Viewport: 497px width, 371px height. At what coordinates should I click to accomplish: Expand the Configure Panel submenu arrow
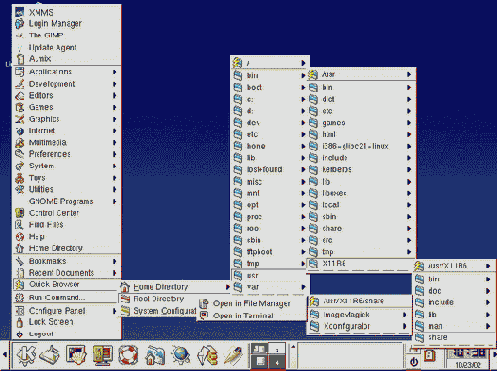pyautogui.click(x=114, y=311)
